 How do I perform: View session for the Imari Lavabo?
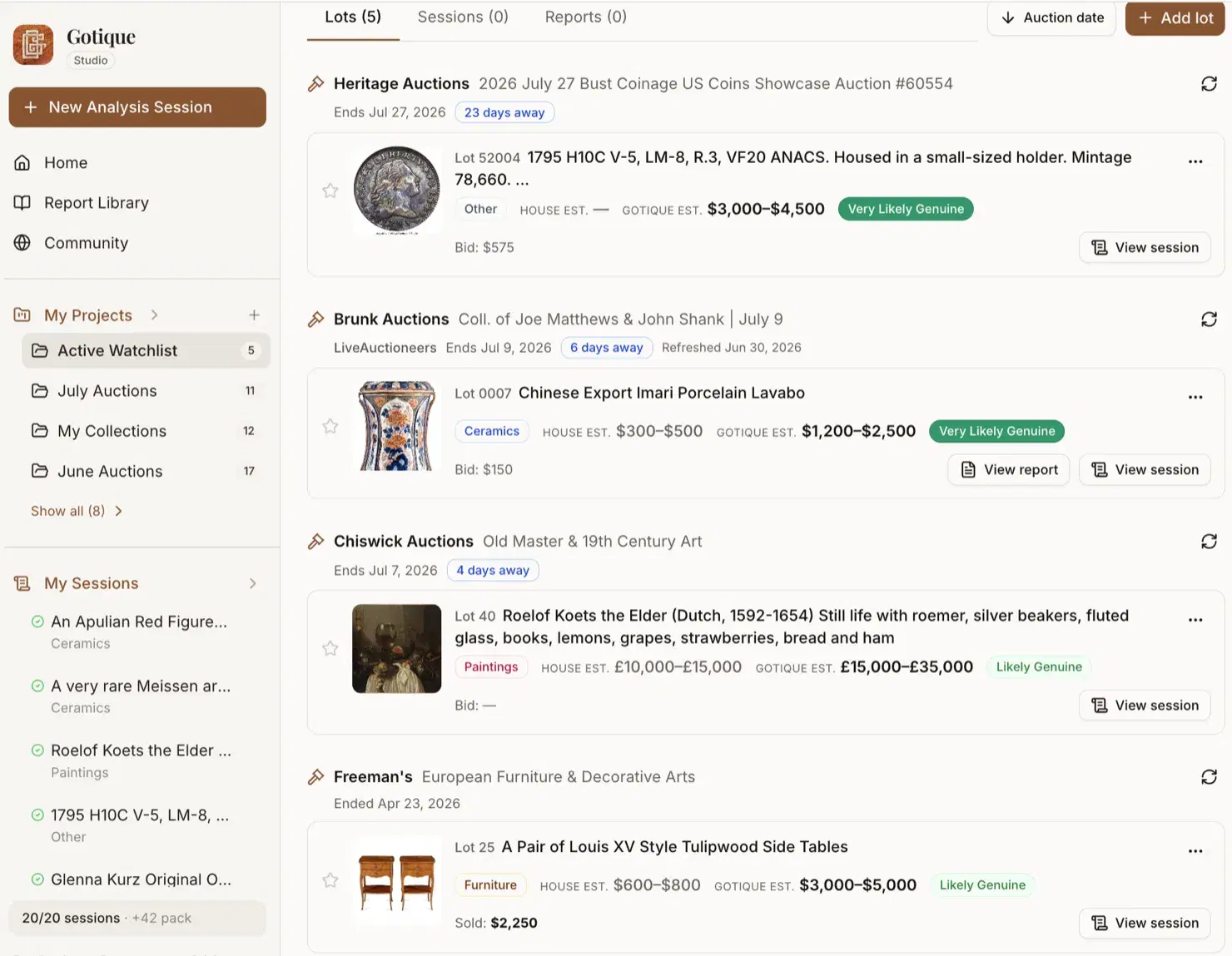1145,470
